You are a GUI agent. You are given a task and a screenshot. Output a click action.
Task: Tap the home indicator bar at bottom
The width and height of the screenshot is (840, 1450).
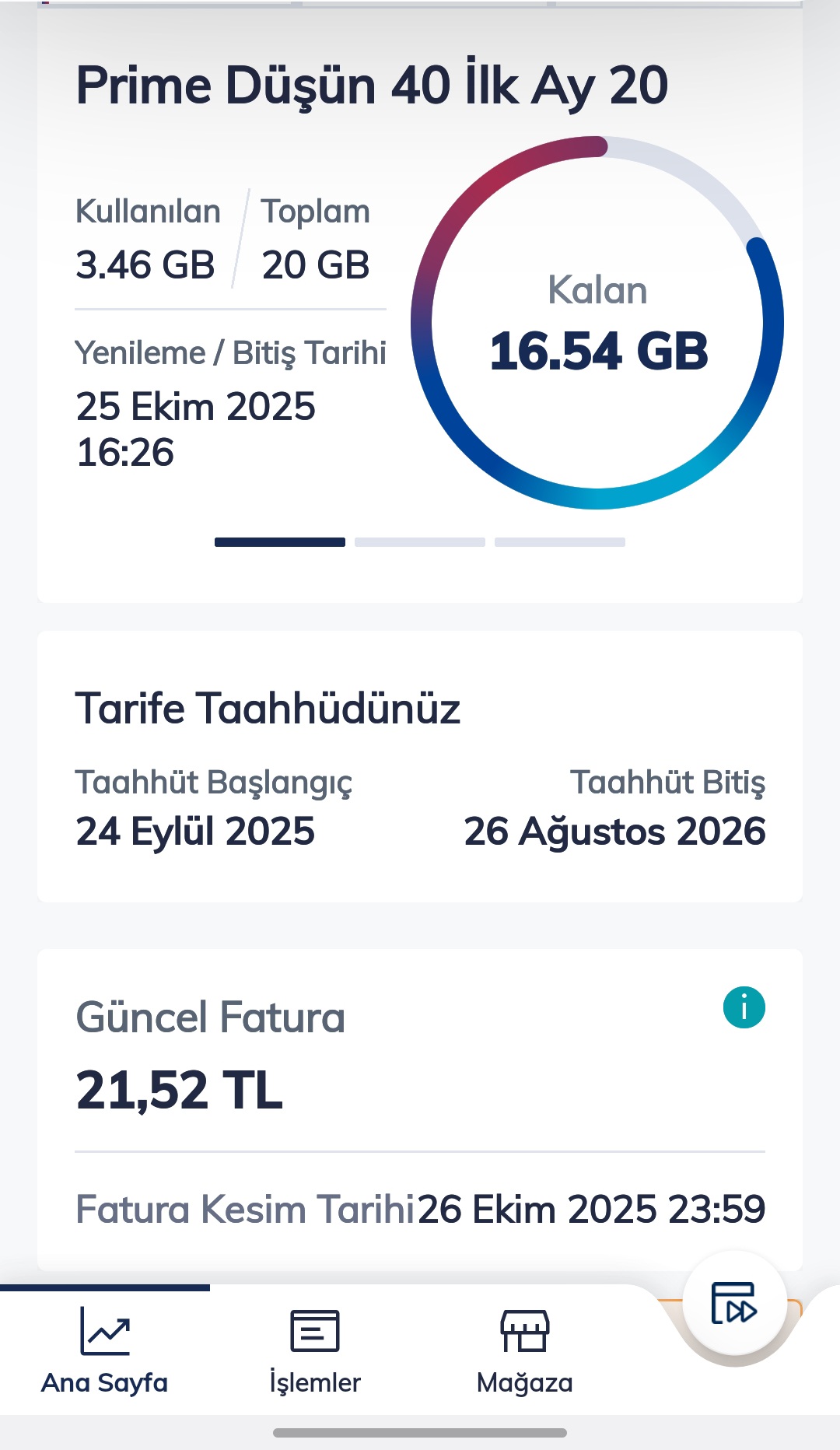420,1433
